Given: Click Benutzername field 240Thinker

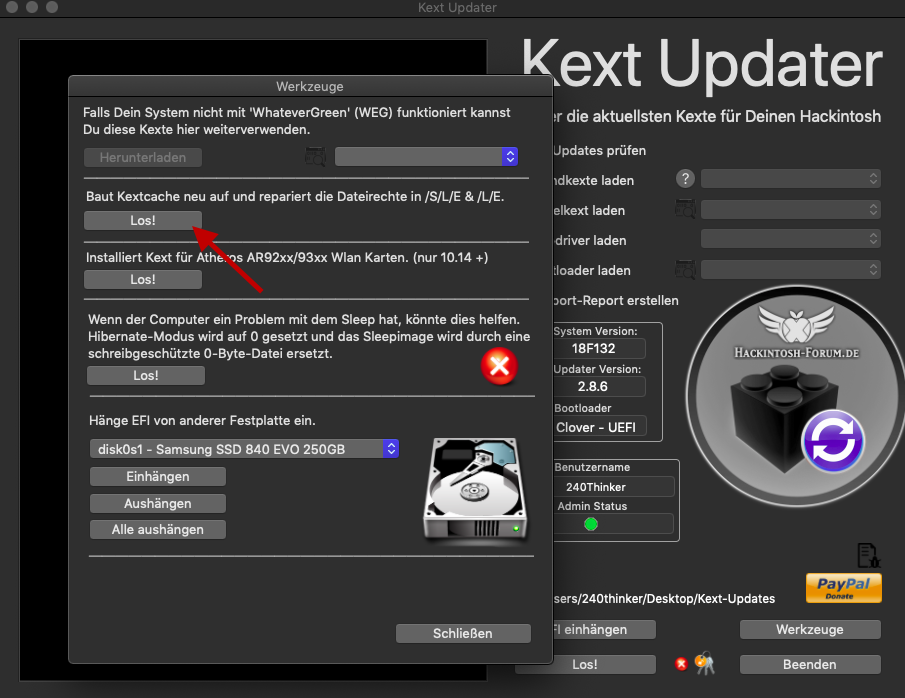Looking at the screenshot, I should click(614, 487).
